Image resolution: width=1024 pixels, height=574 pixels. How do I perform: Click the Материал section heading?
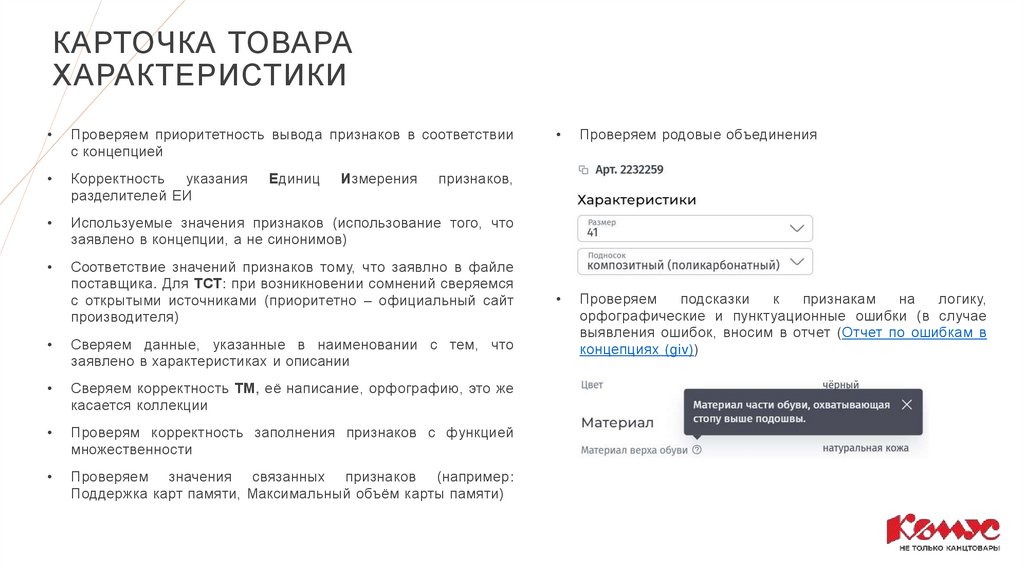click(x=617, y=423)
